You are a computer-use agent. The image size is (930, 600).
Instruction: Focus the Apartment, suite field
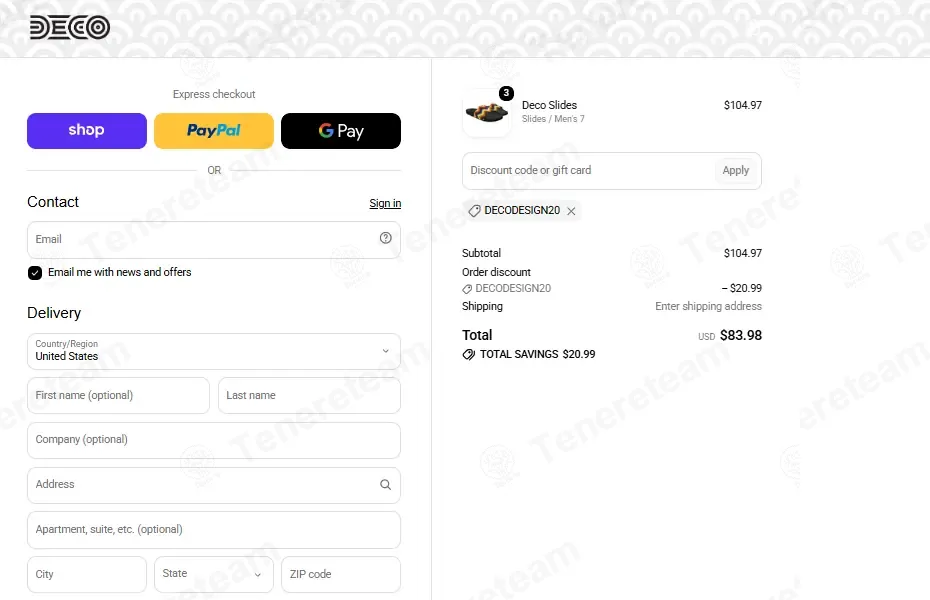pos(214,529)
